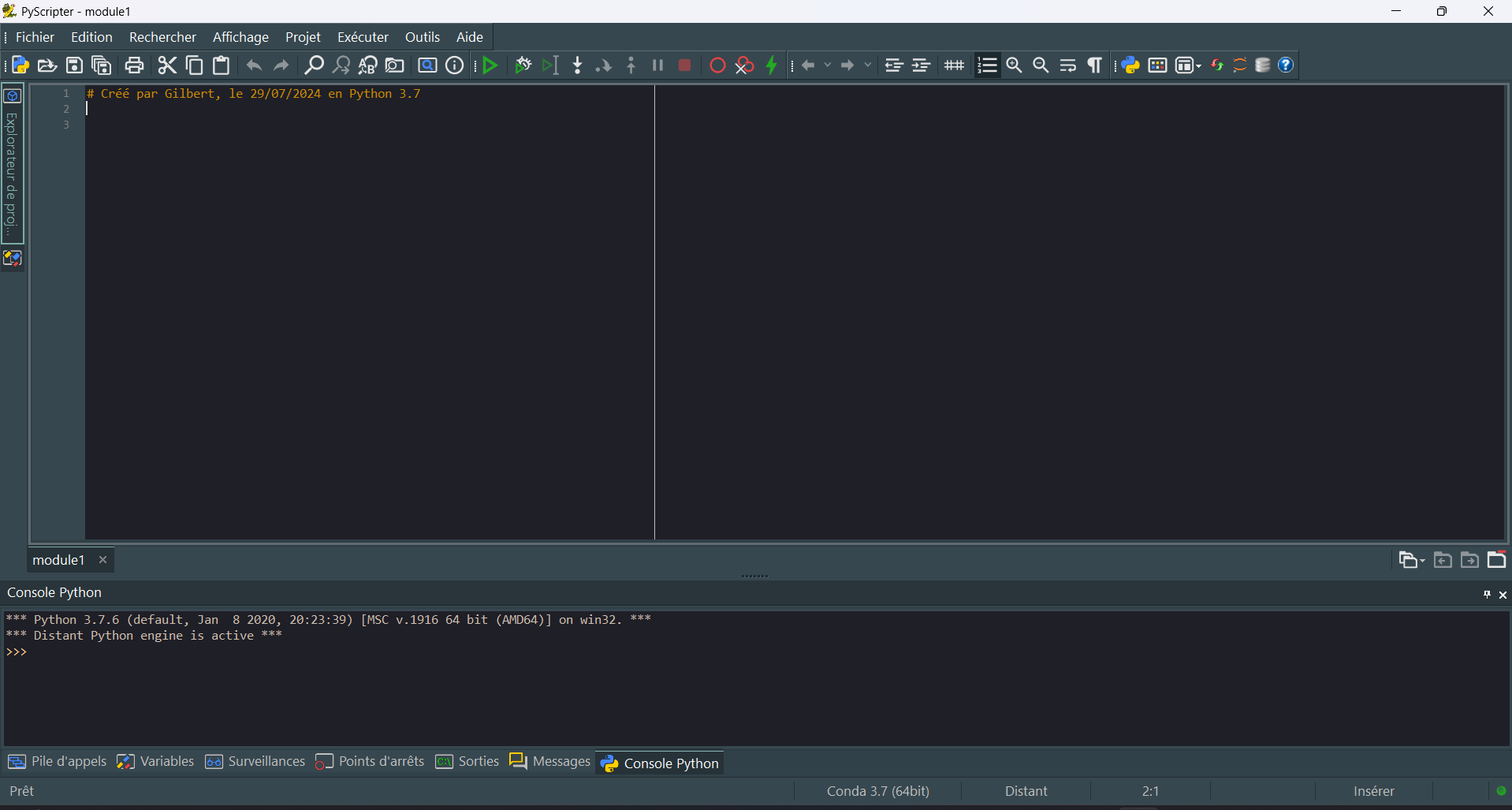The width and height of the screenshot is (1512, 810).
Task: Switch to the Points d'arrêts tab
Action: point(370,762)
